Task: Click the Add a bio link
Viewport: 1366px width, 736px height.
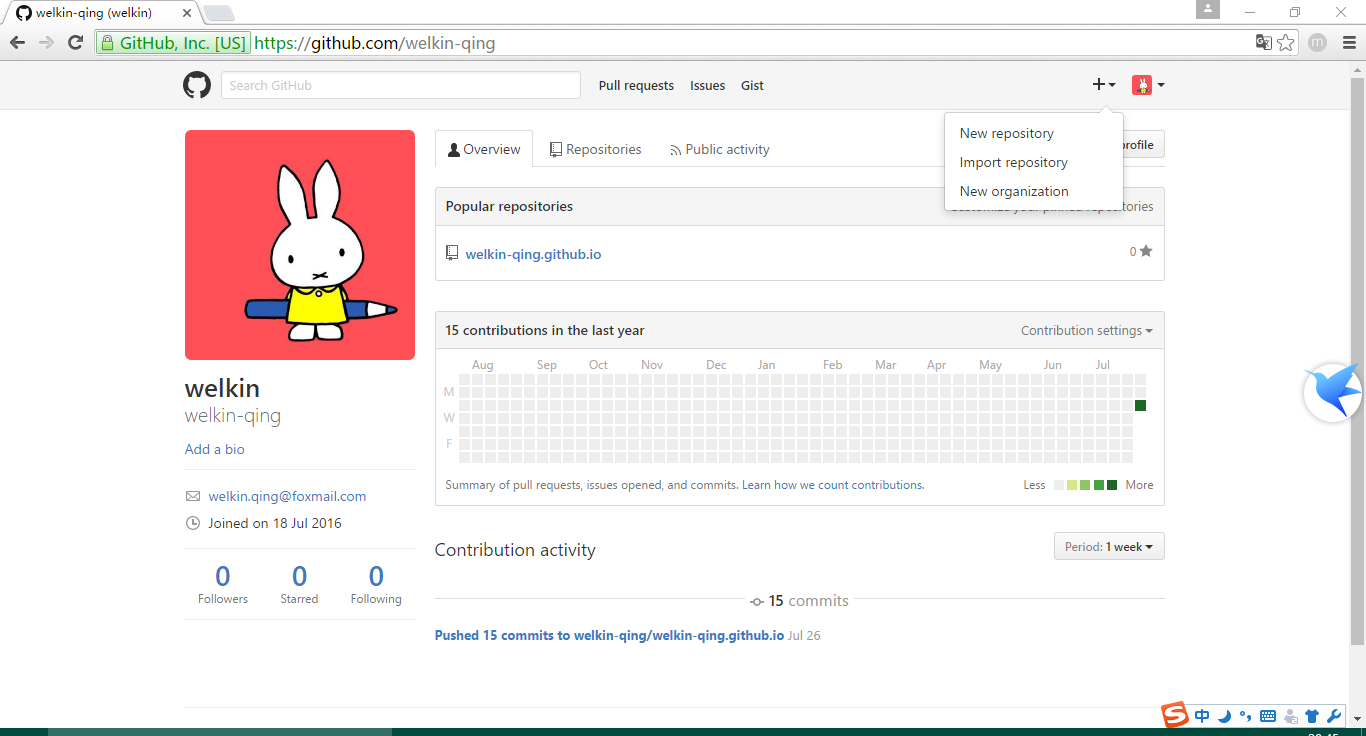Action: click(x=214, y=448)
